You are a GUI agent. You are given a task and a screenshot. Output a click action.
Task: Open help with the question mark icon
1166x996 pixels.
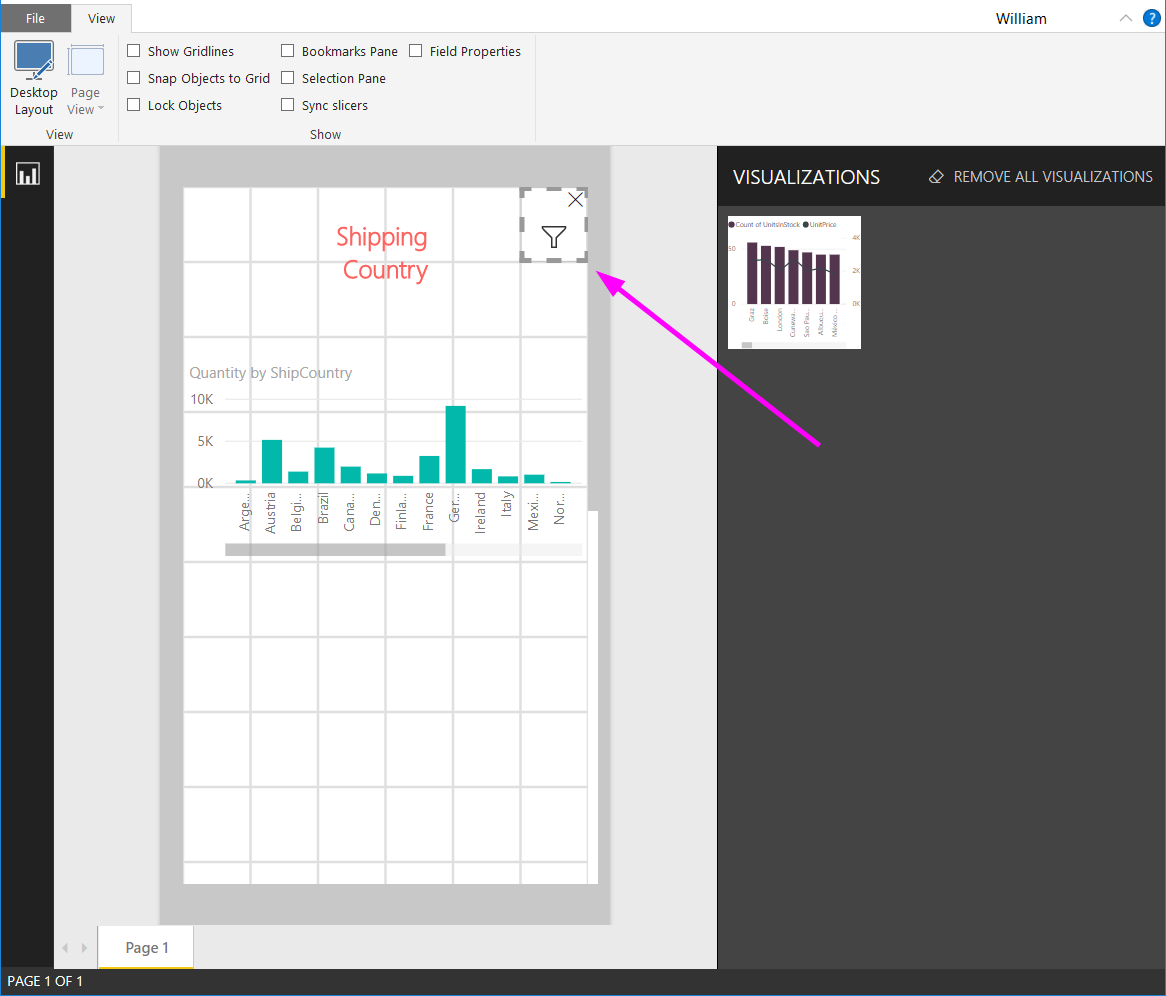pyautogui.click(x=1151, y=19)
